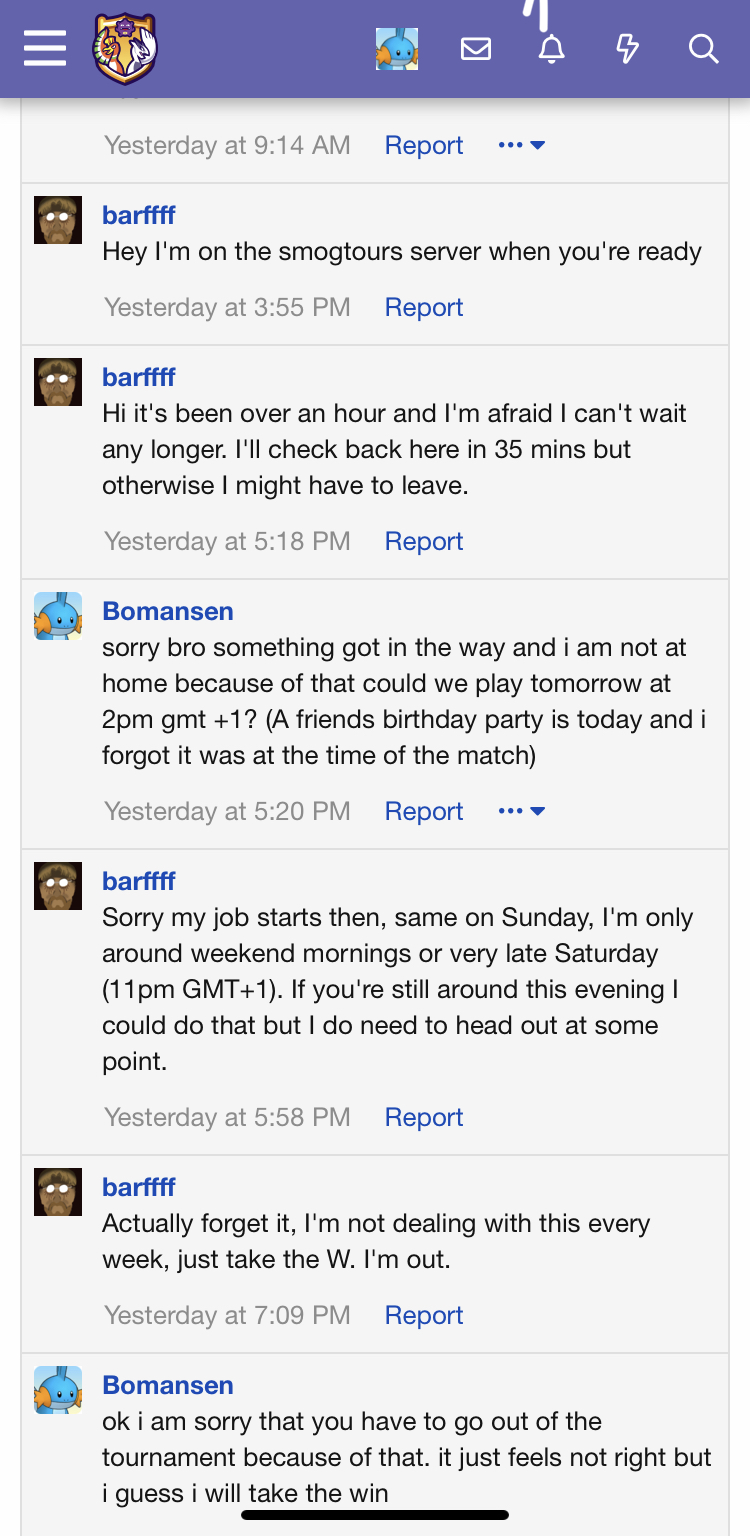Tap the home indicator bar at bottom
The height and width of the screenshot is (1536, 750).
(375, 1515)
